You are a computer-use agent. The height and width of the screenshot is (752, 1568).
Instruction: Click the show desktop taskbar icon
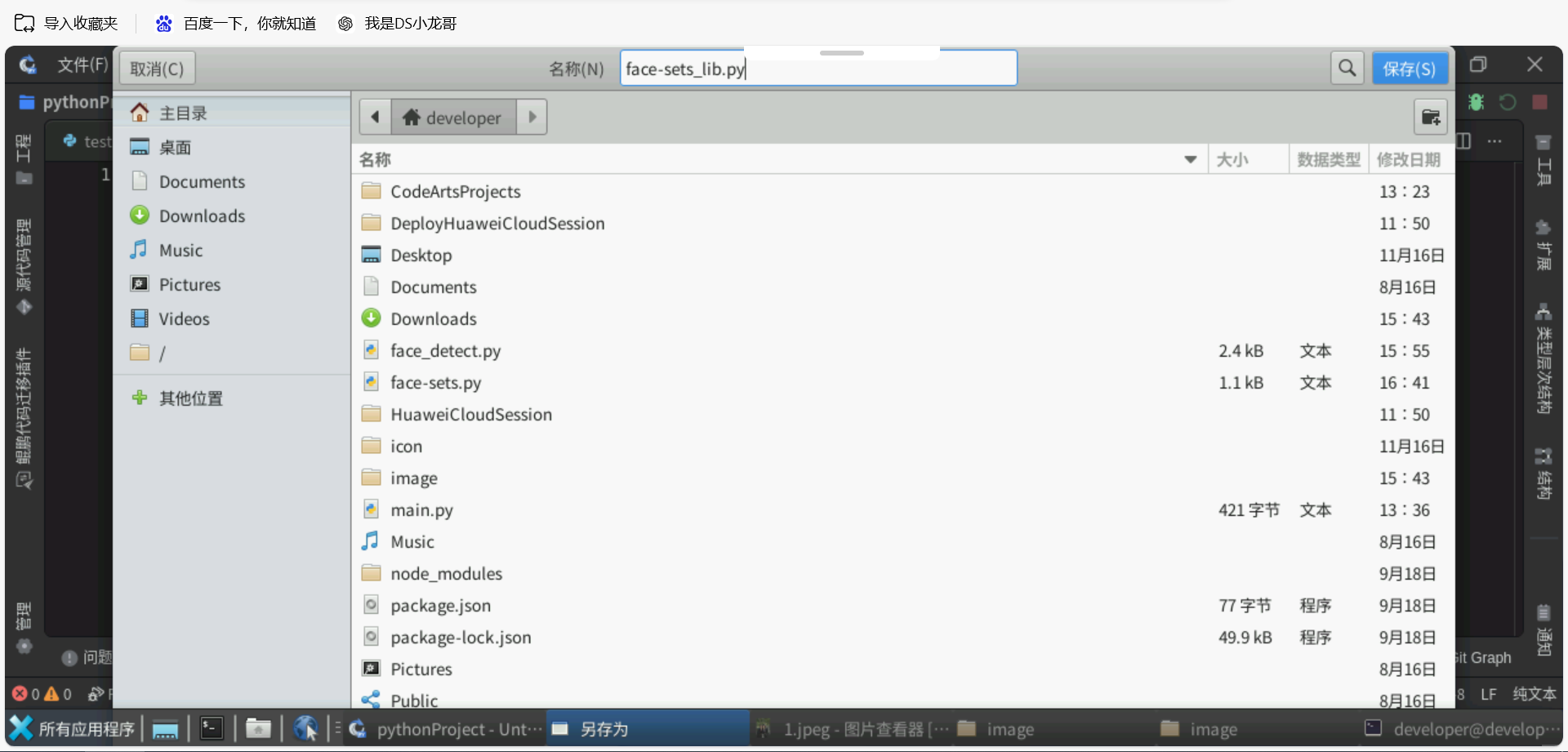(165, 728)
